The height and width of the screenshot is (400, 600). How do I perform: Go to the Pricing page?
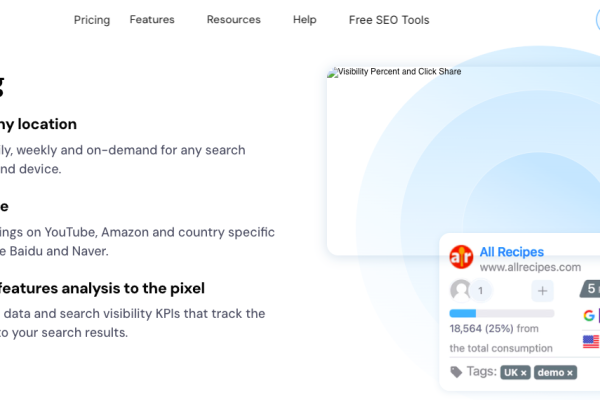tap(92, 20)
